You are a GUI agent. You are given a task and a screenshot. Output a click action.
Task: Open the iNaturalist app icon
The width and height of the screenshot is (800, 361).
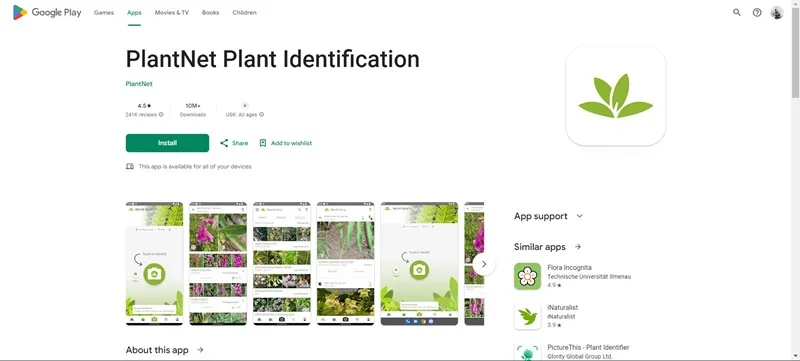[x=528, y=316]
